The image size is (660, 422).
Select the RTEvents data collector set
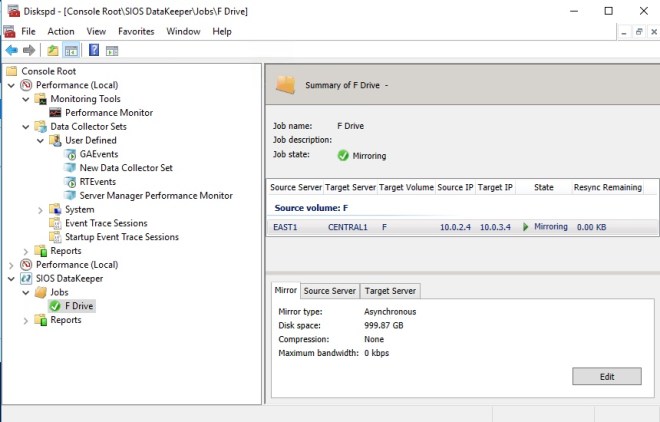pyautogui.click(x=97, y=182)
